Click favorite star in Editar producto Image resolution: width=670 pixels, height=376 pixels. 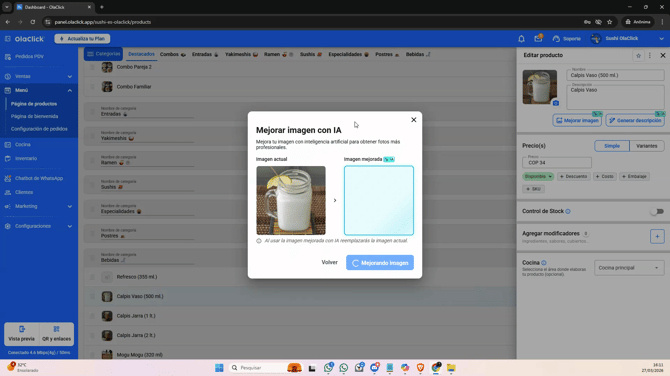[638, 56]
